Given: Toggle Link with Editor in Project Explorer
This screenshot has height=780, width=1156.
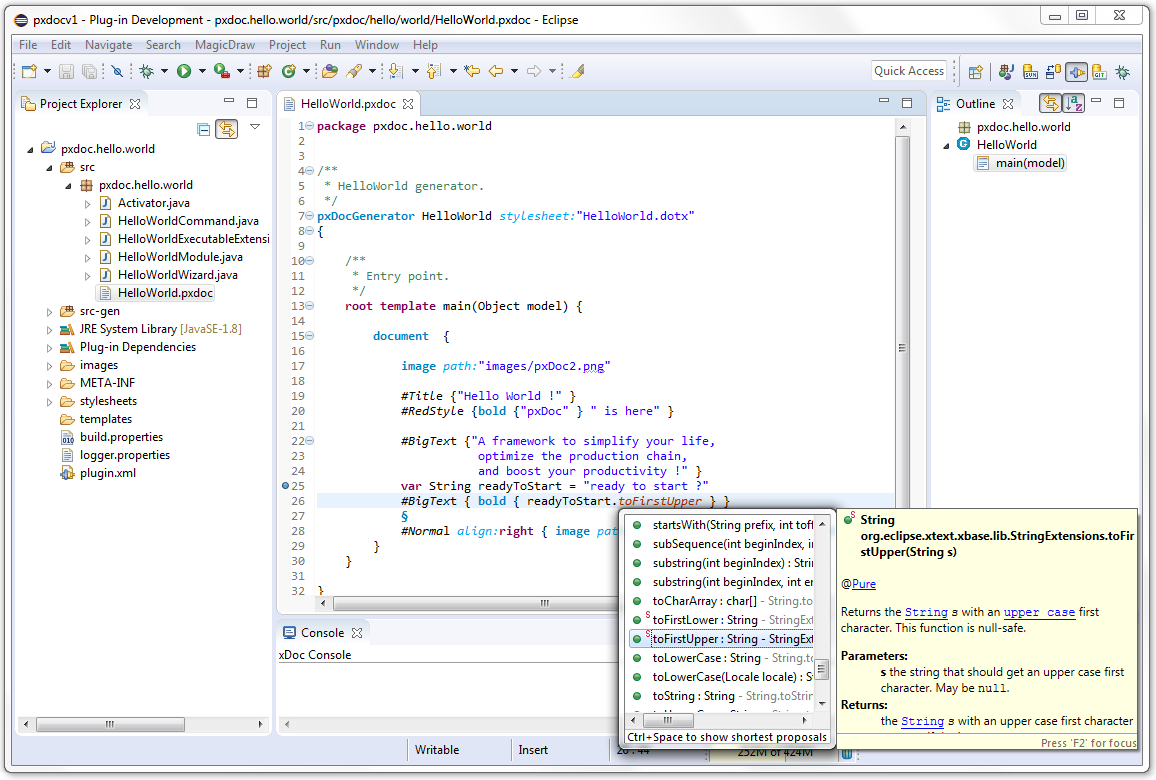Looking at the screenshot, I should (227, 128).
